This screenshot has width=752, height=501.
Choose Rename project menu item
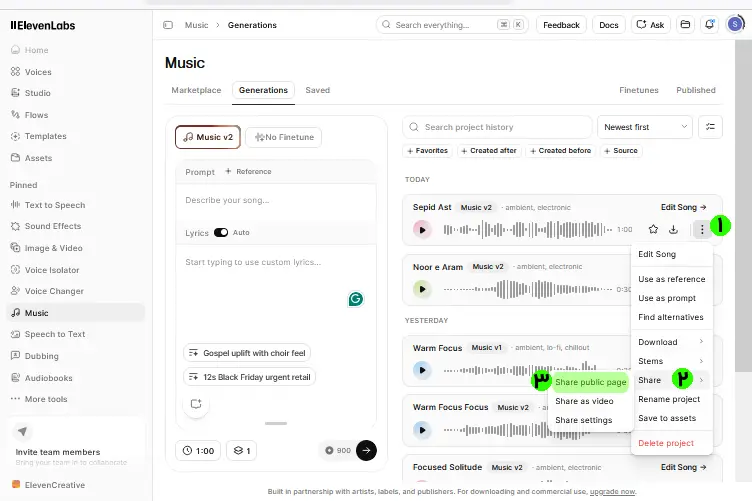click(671, 399)
